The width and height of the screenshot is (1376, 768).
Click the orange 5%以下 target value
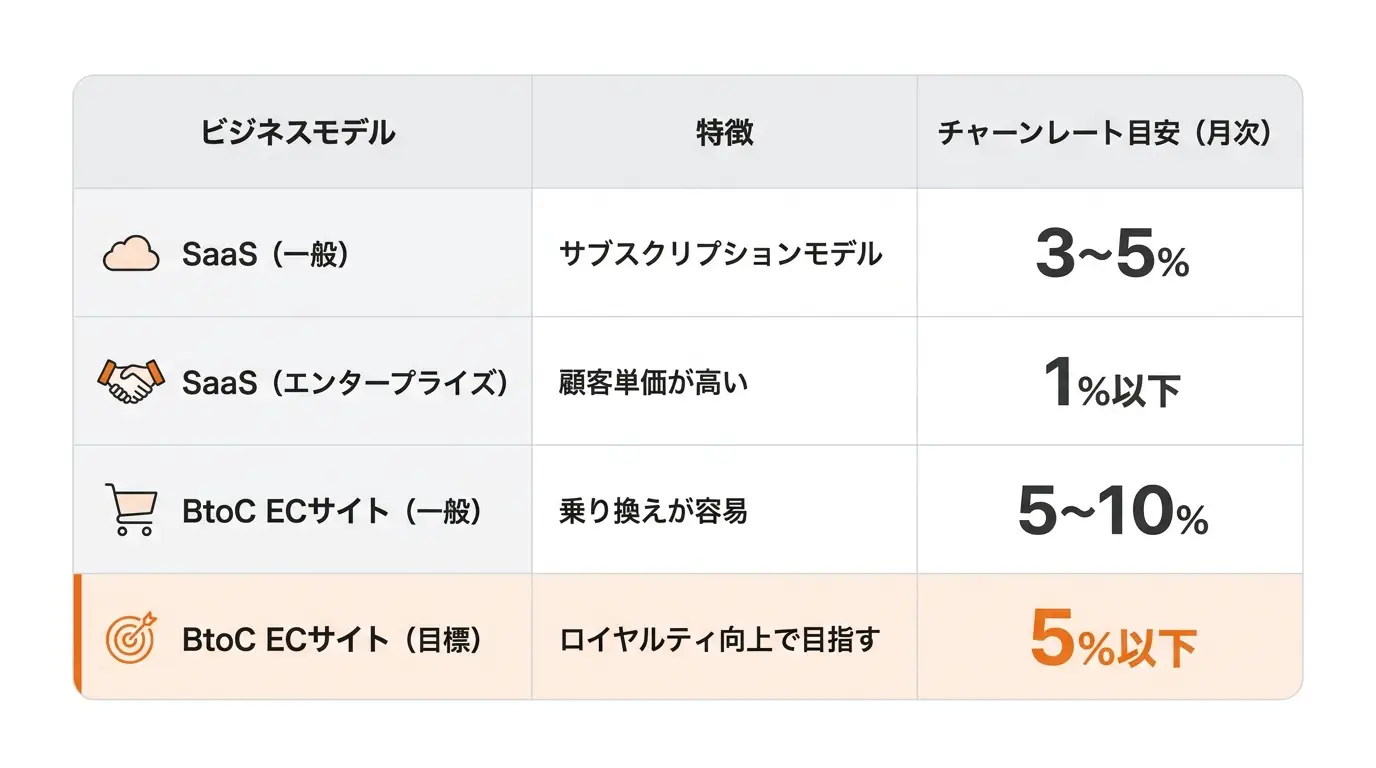point(1112,641)
